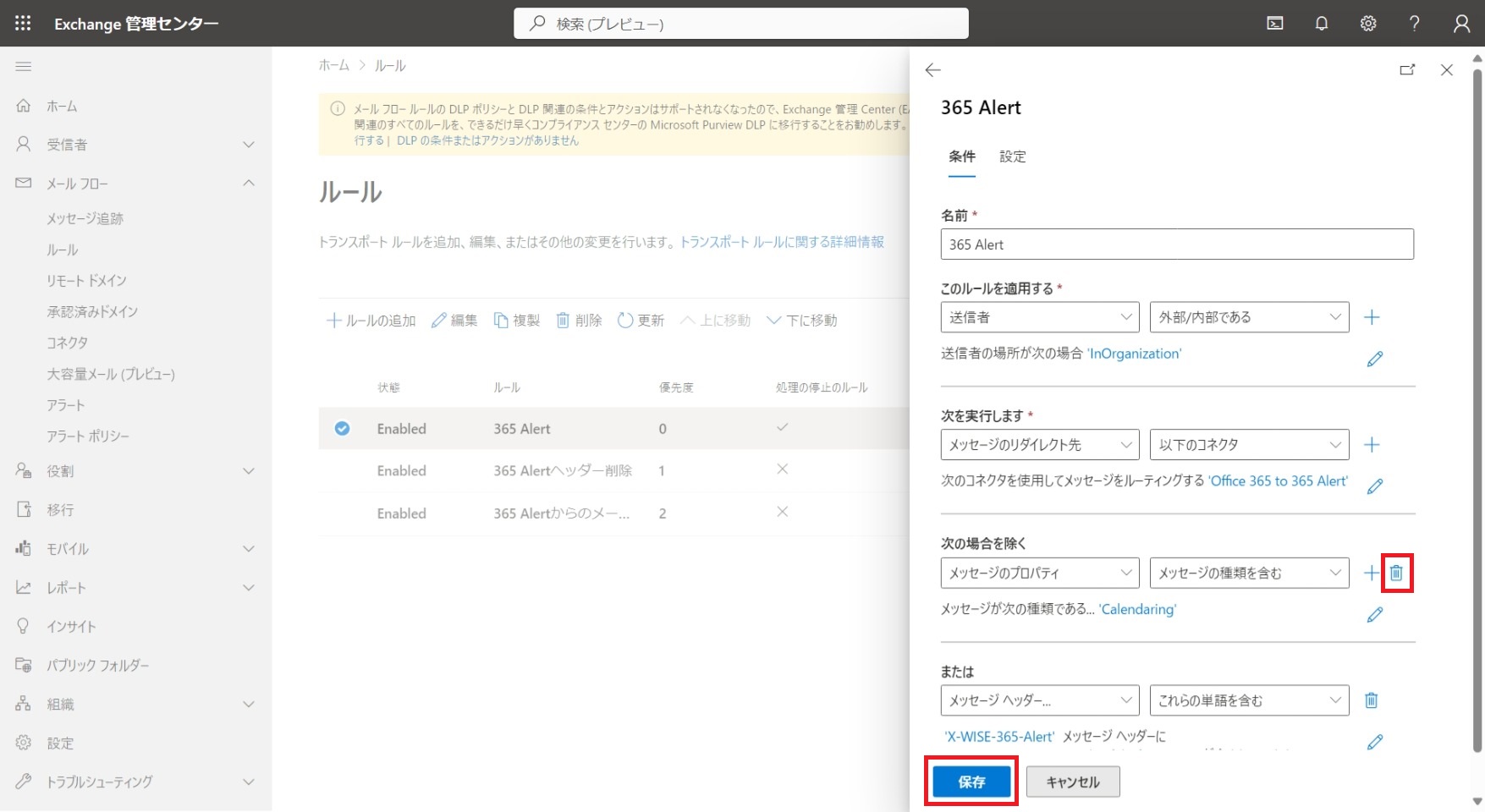Image resolution: width=1485 pixels, height=812 pixels.
Task: Click the trash icon beside メッセージの種類を含む
Action: tap(1396, 573)
